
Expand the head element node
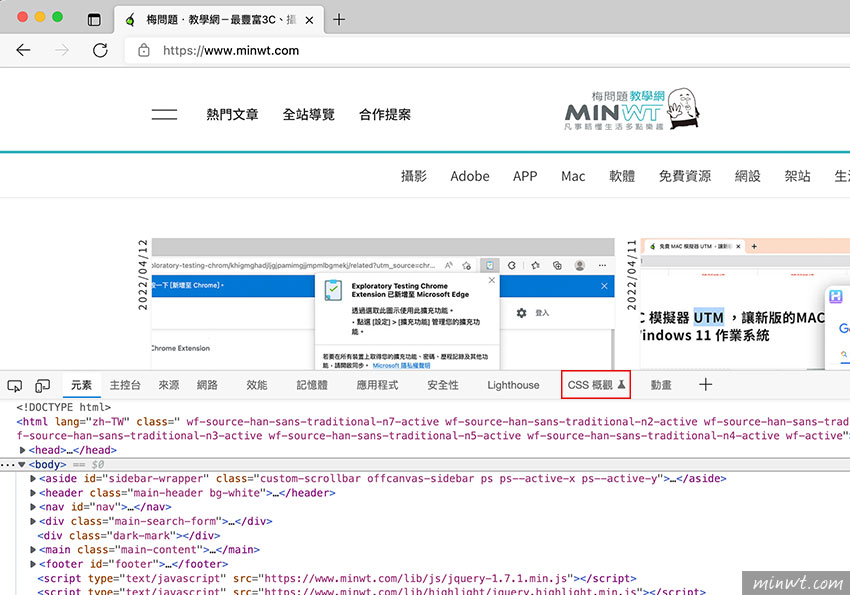pyautogui.click(x=22, y=450)
